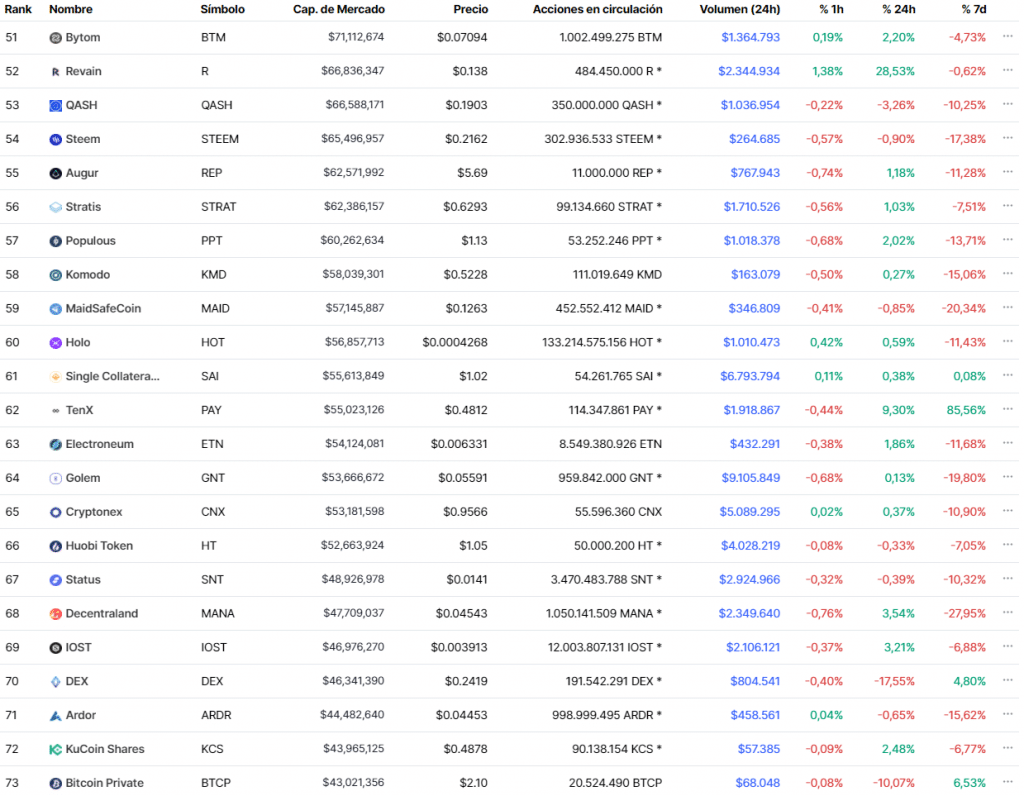Click Revain 24h change 28,53%
1024x796 pixels.
tap(895, 72)
